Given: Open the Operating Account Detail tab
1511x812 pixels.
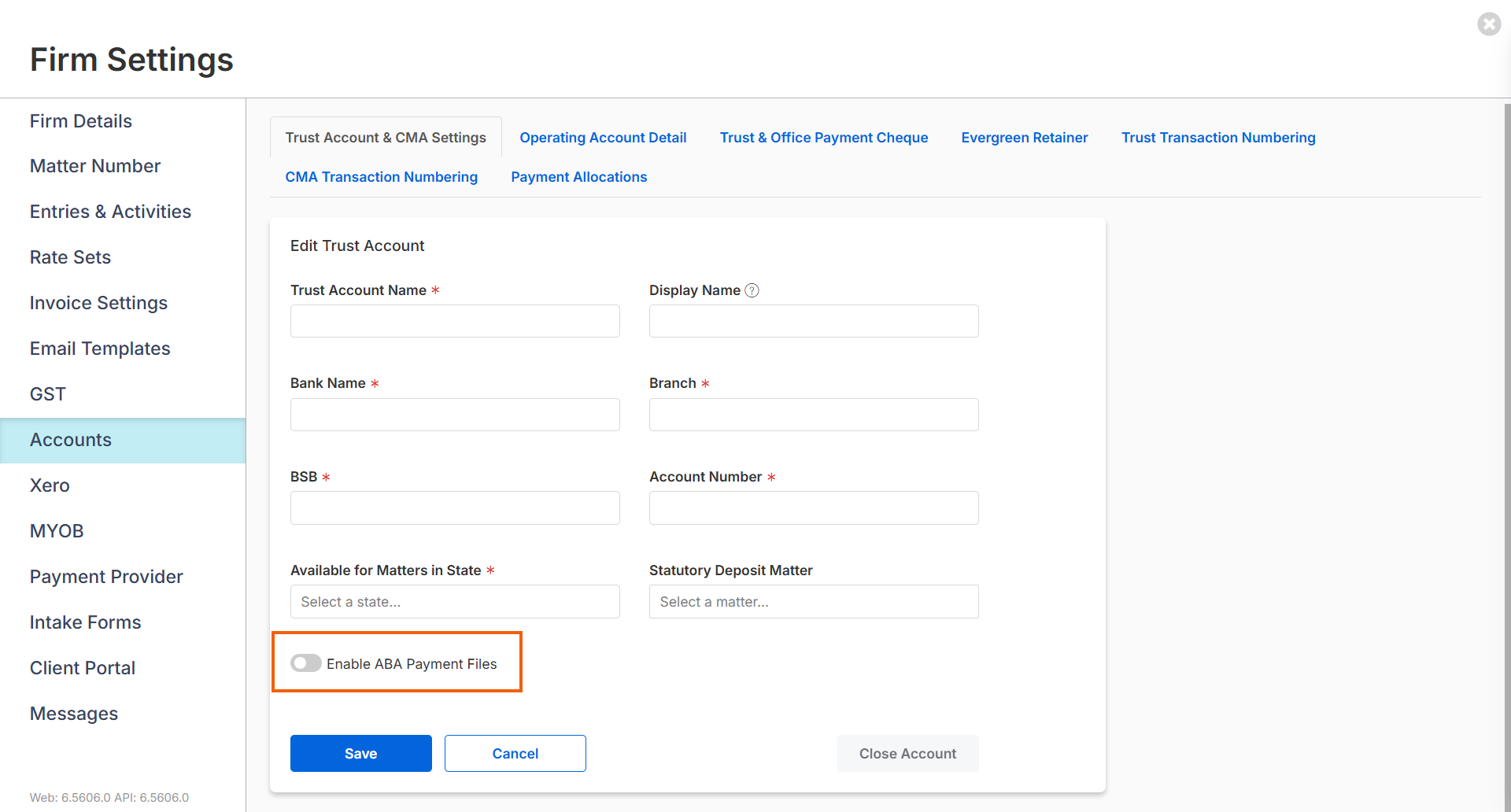Looking at the screenshot, I should [x=603, y=138].
